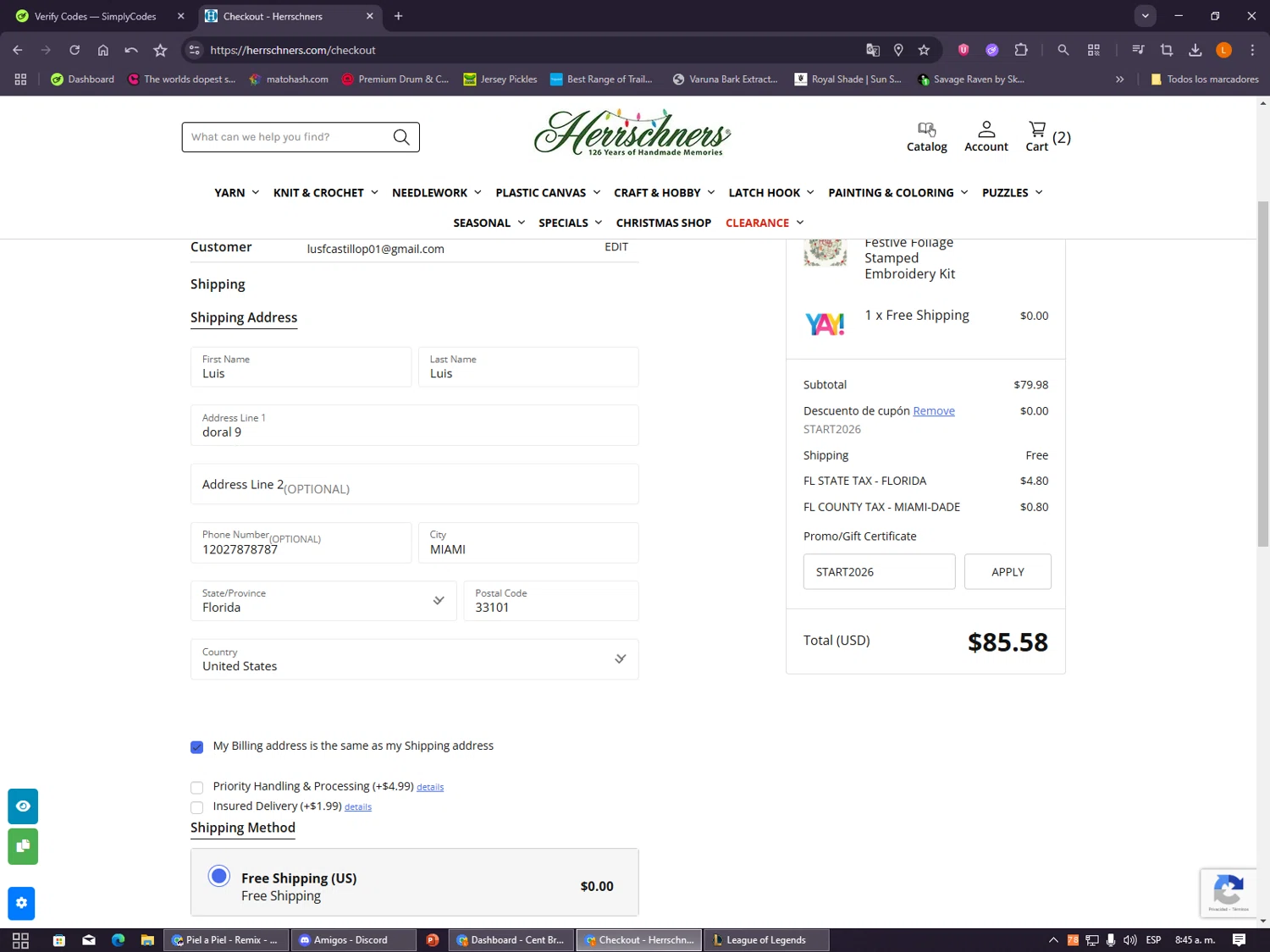Open Priority Handling details link
This screenshot has width=1270, height=952.
click(430, 787)
